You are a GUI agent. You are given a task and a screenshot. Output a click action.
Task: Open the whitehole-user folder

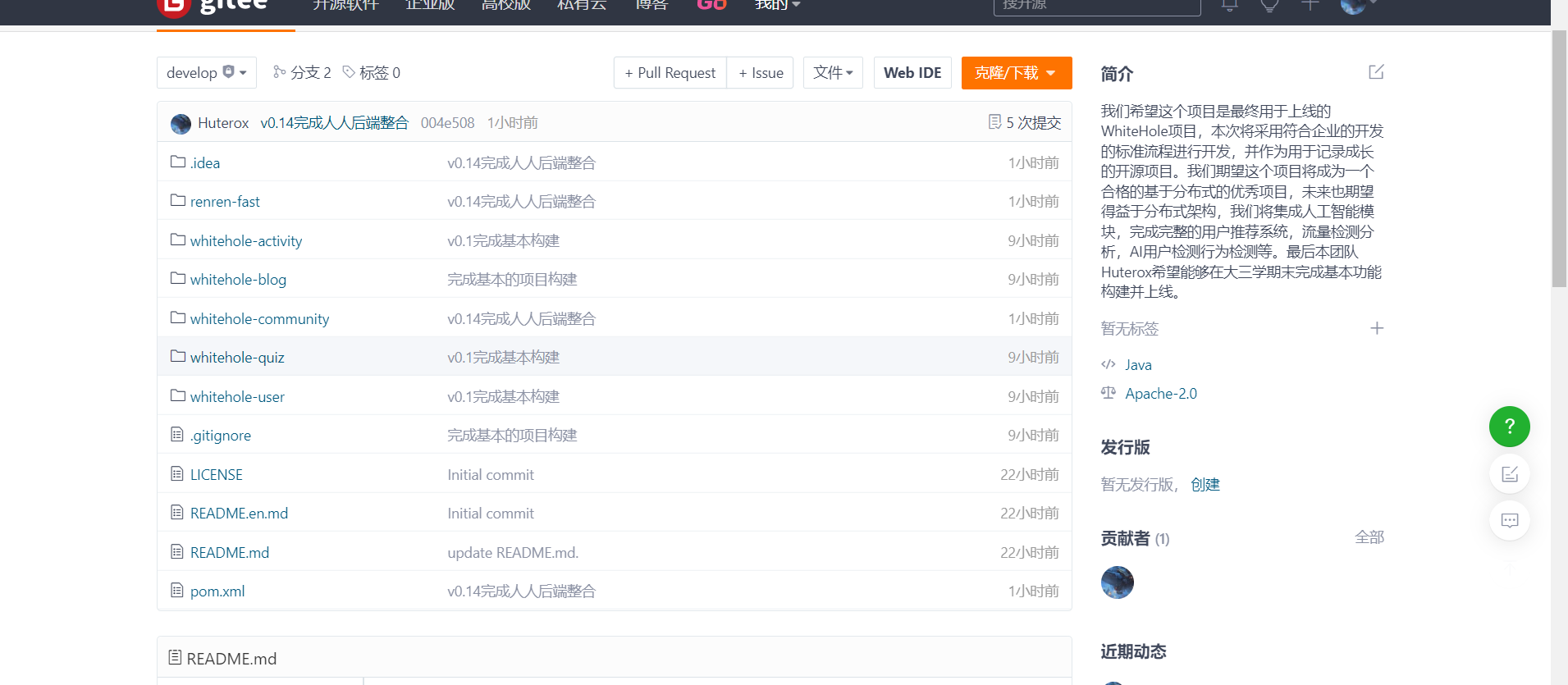pos(237,396)
